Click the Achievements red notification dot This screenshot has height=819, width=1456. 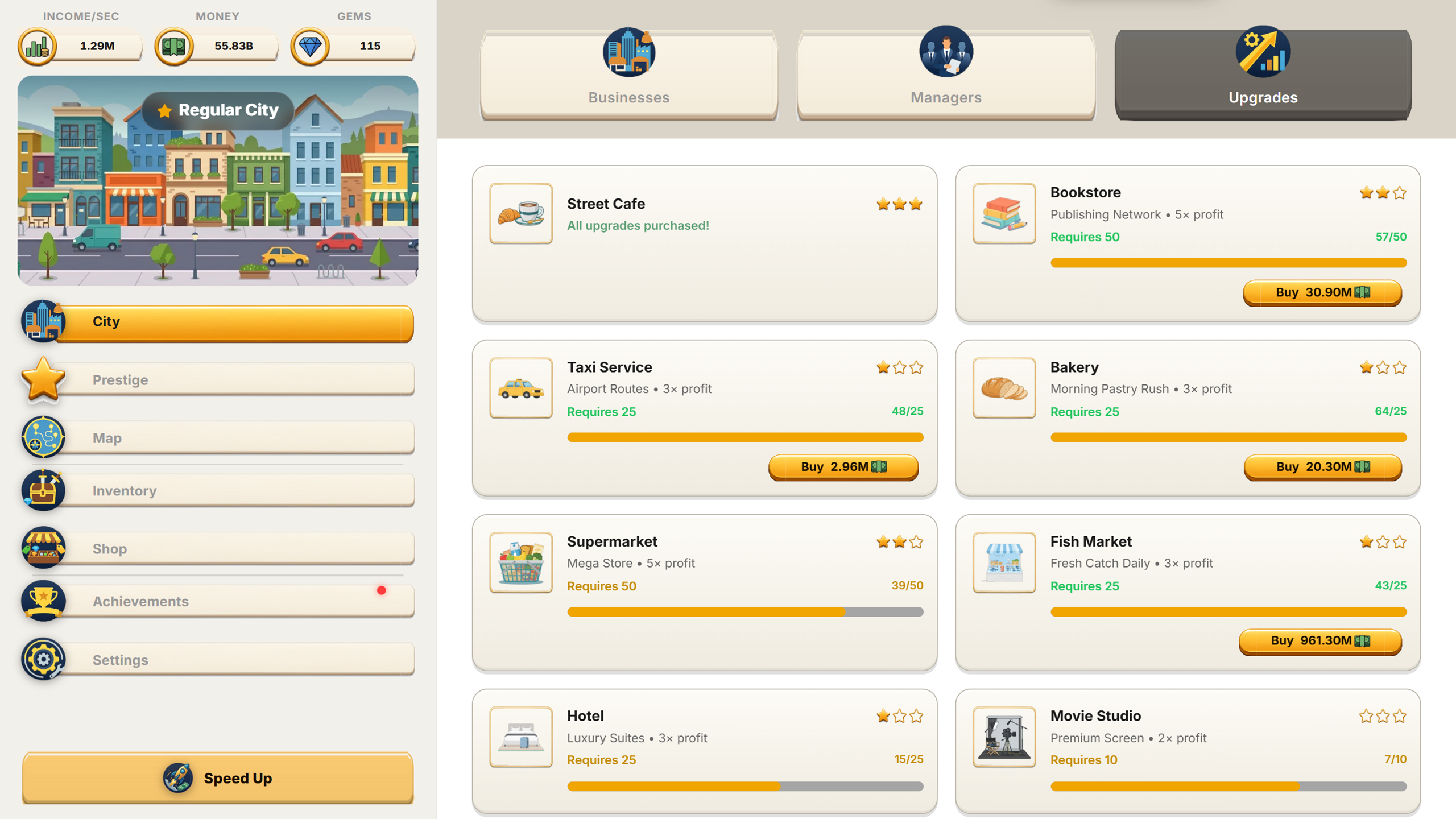(x=382, y=590)
